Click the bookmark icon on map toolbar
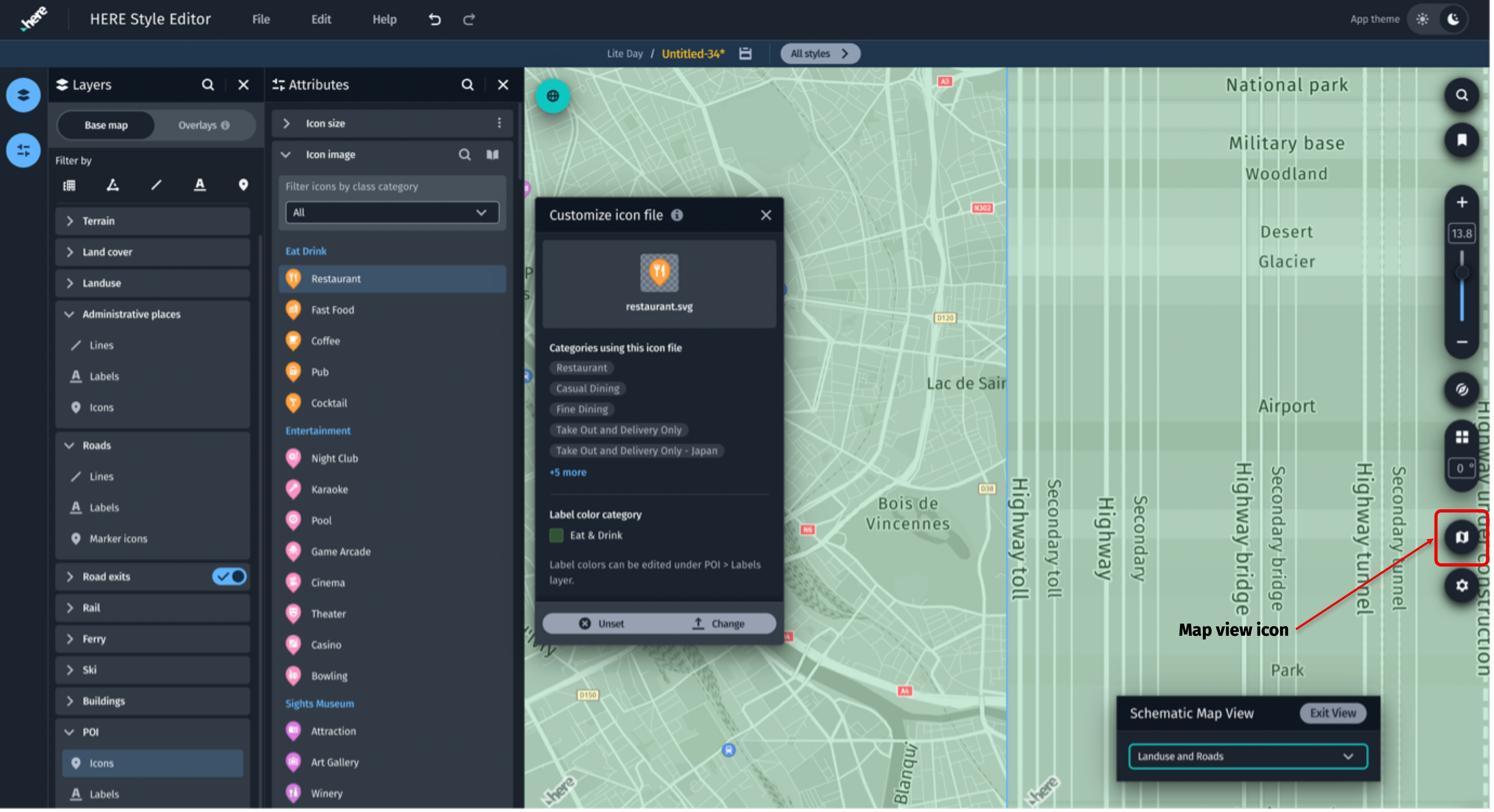The width and height of the screenshot is (1494, 812). tap(1461, 140)
